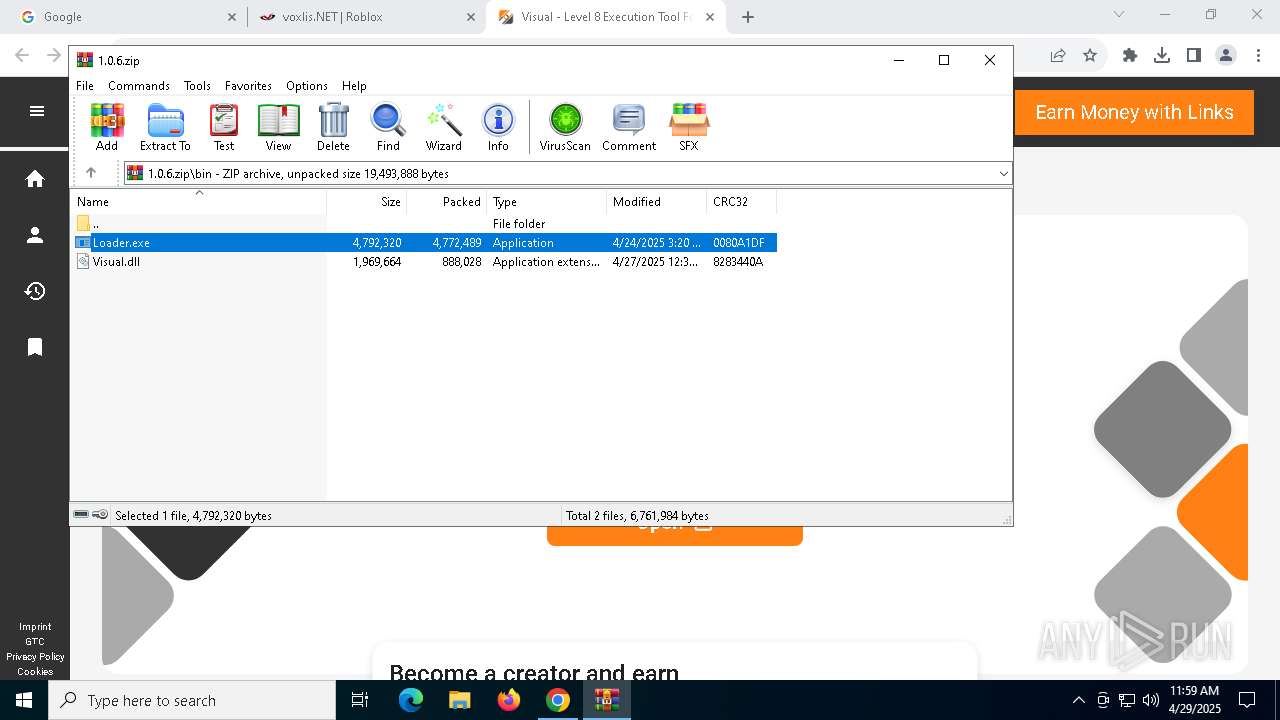Open the Options menu
Screen dimensions: 1280x720
pos(307,86)
